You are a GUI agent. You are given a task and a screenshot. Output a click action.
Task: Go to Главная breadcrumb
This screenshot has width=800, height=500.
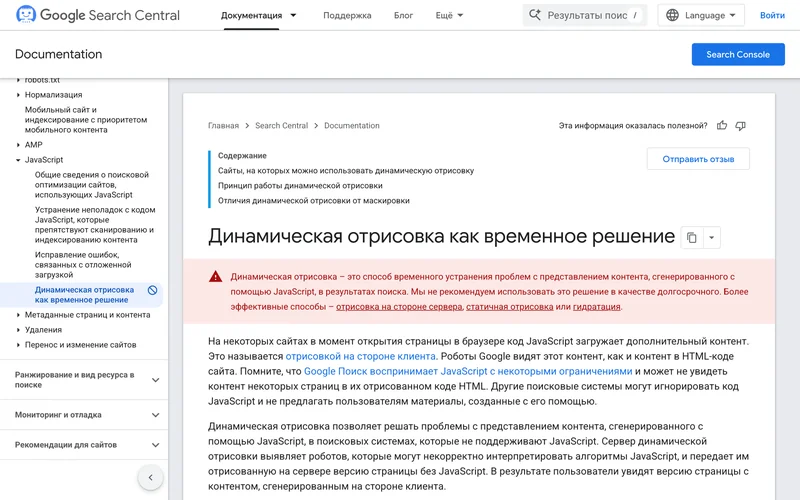[223, 126]
